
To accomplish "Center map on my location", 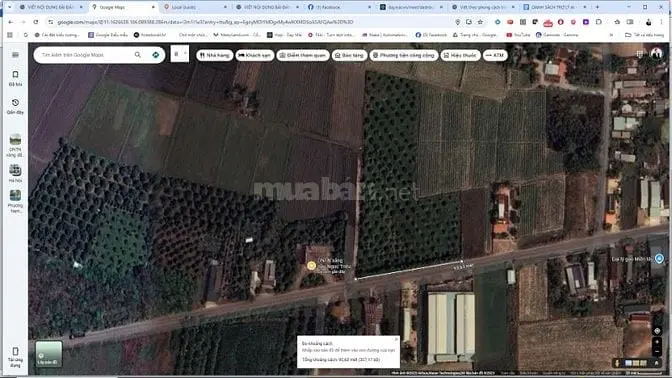I will [657, 331].
